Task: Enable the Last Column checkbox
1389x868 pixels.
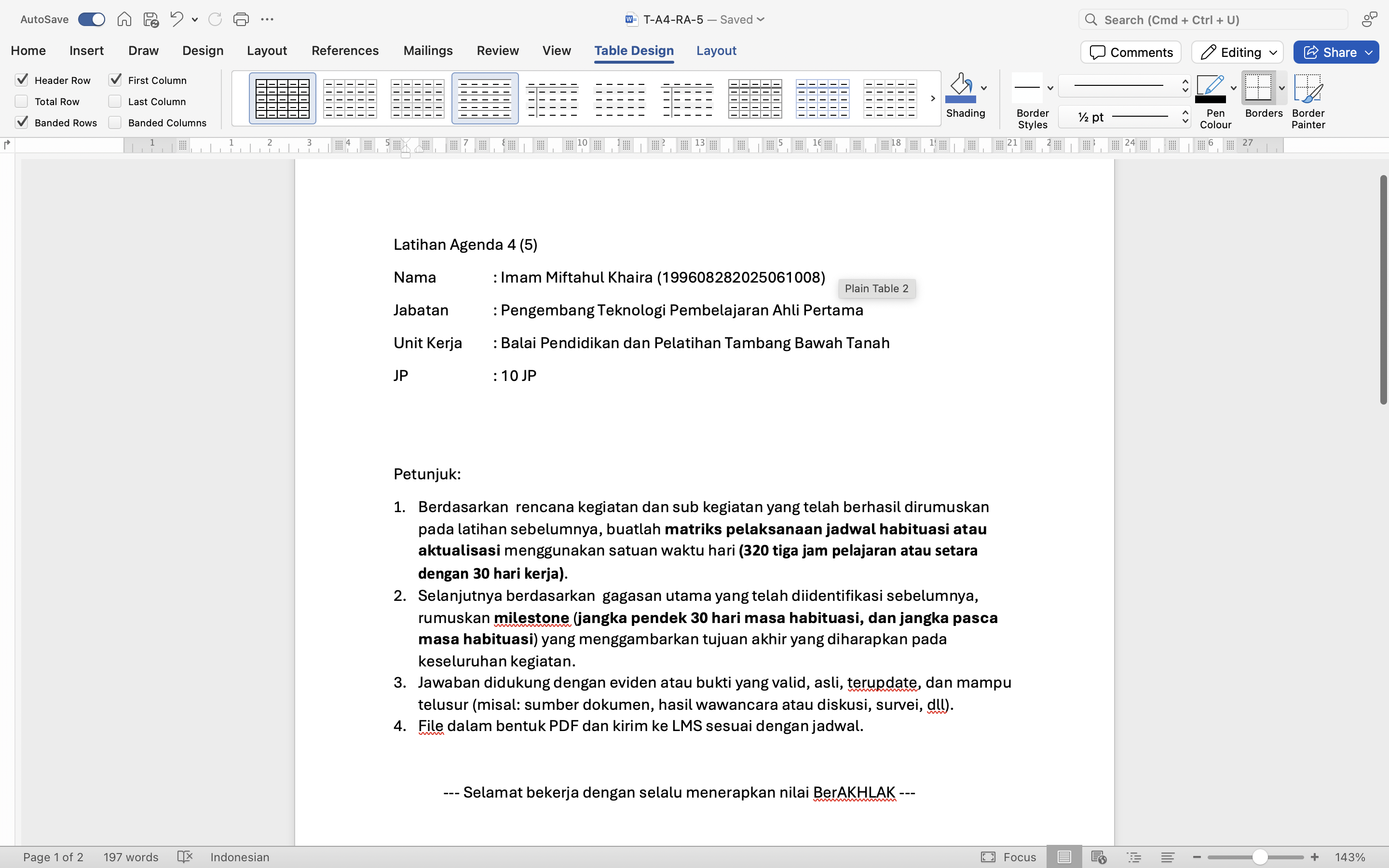Action: click(x=115, y=102)
